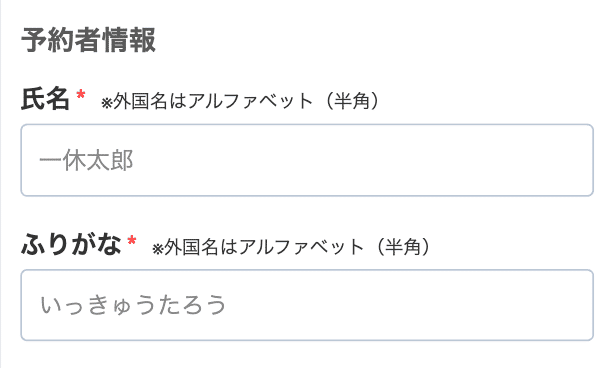Screen dimensions: 612x368
Task: Focus the ふりがな input field
Action: click(307, 305)
